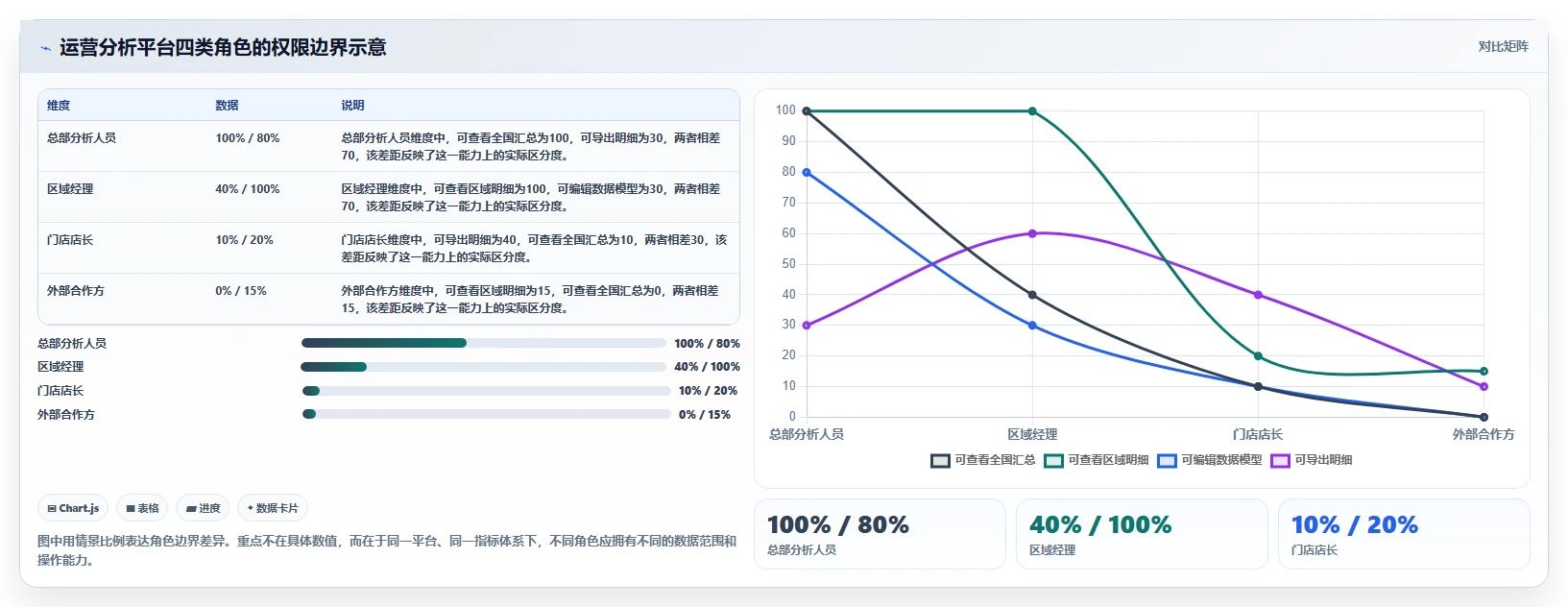Select the purple data point at 40 for 门店店长
This screenshot has height=607, width=1568.
click(1258, 295)
